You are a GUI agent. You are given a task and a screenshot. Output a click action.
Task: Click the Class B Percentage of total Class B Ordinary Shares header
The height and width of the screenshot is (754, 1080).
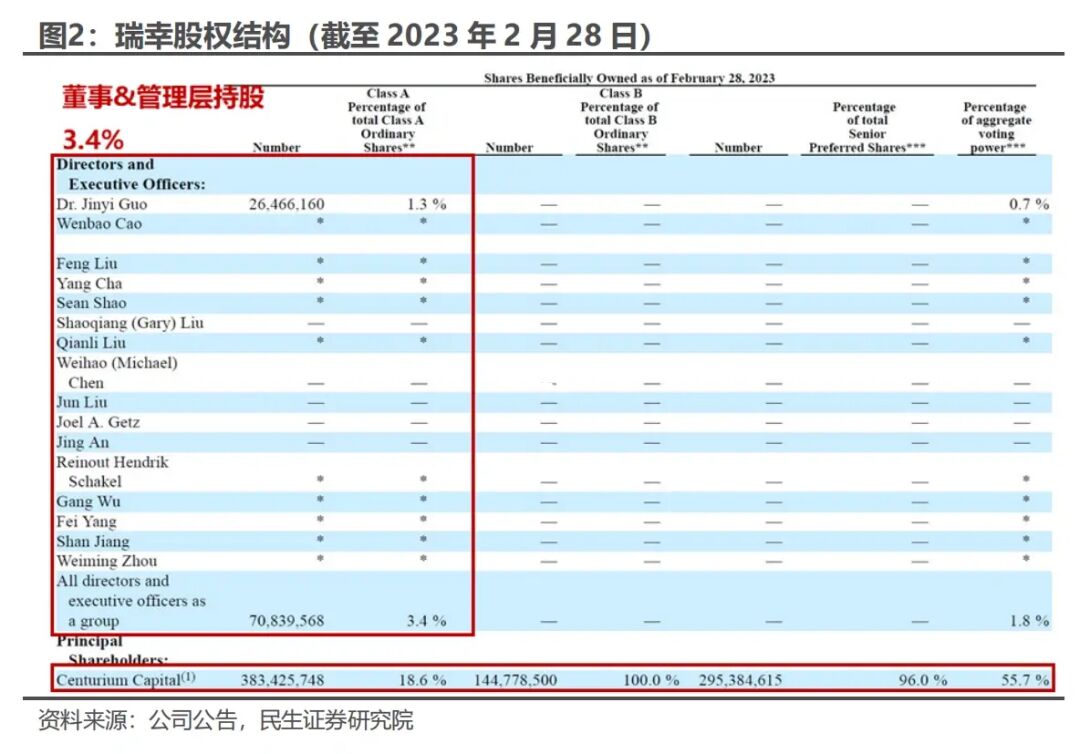(620, 121)
